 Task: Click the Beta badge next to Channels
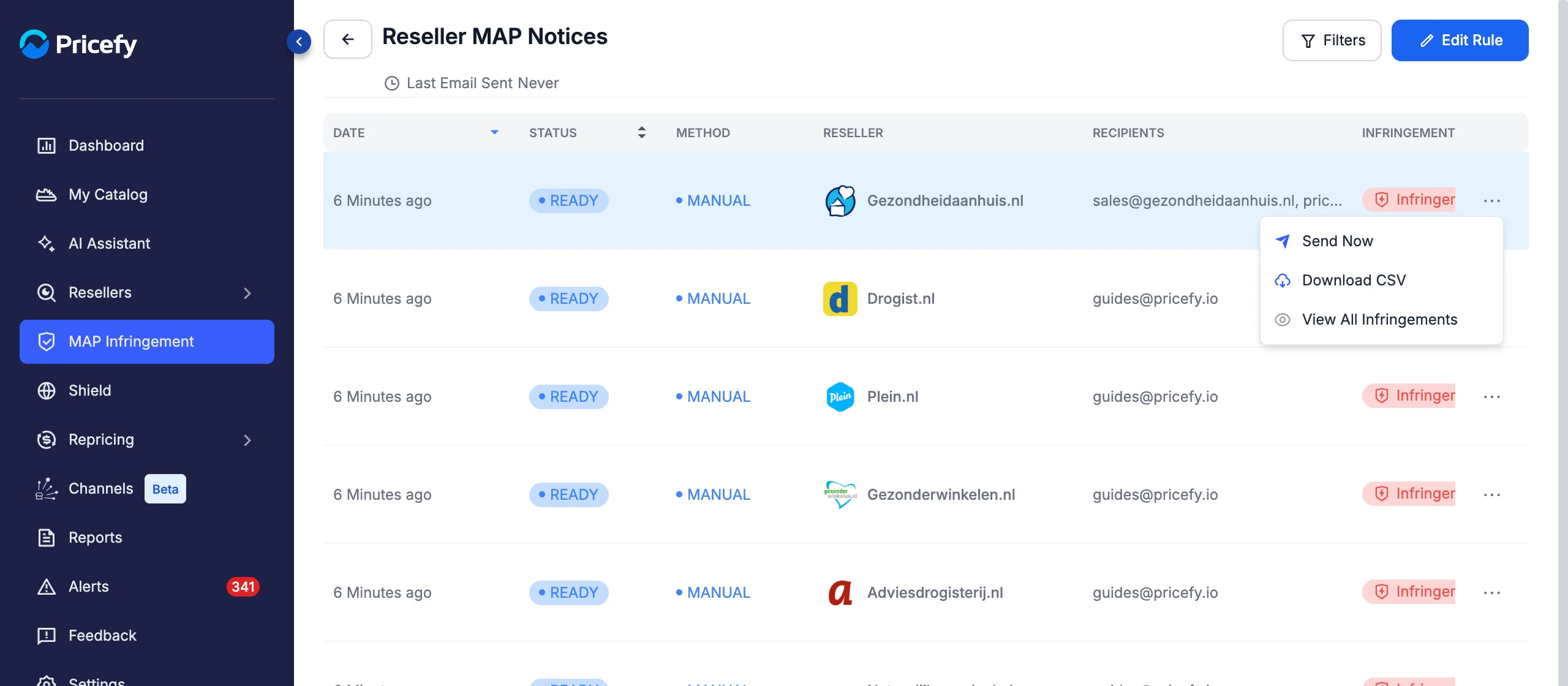pos(165,489)
